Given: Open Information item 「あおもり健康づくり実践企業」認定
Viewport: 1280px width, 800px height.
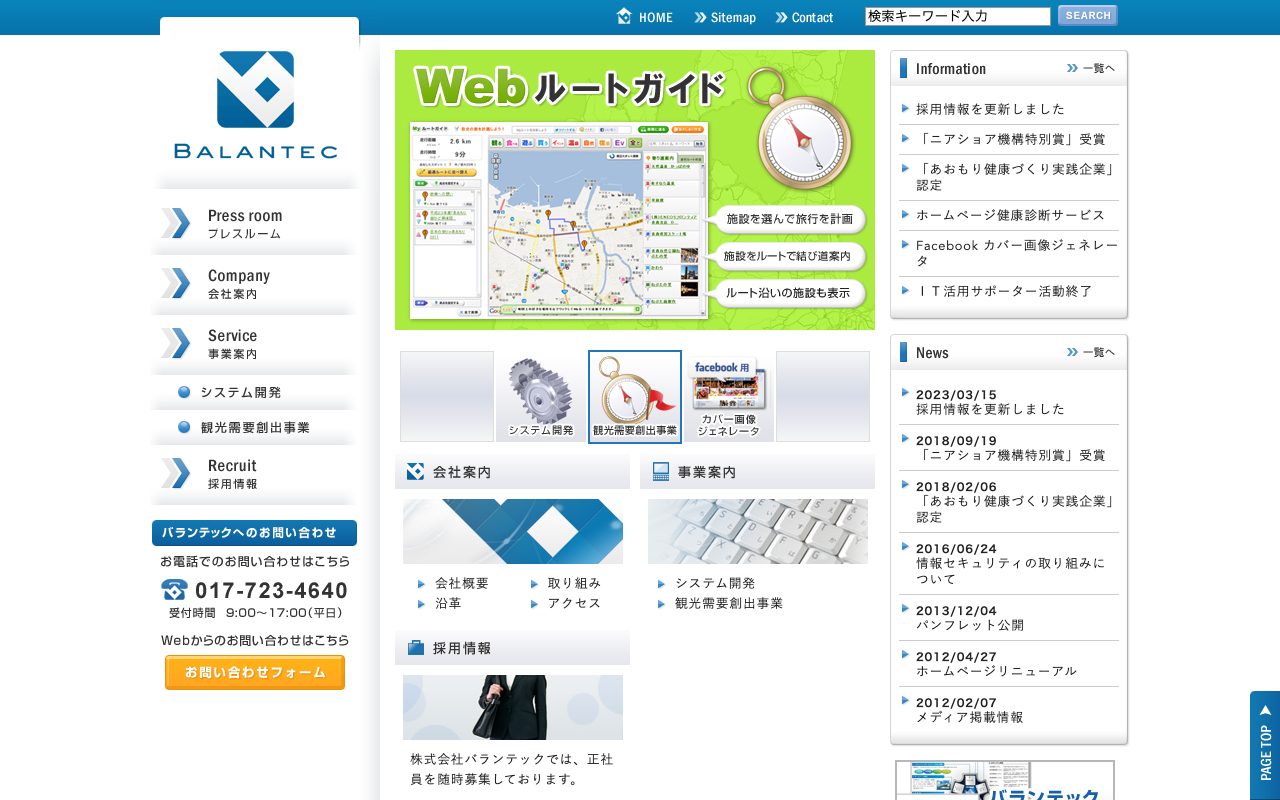Looking at the screenshot, I should (x=1016, y=177).
